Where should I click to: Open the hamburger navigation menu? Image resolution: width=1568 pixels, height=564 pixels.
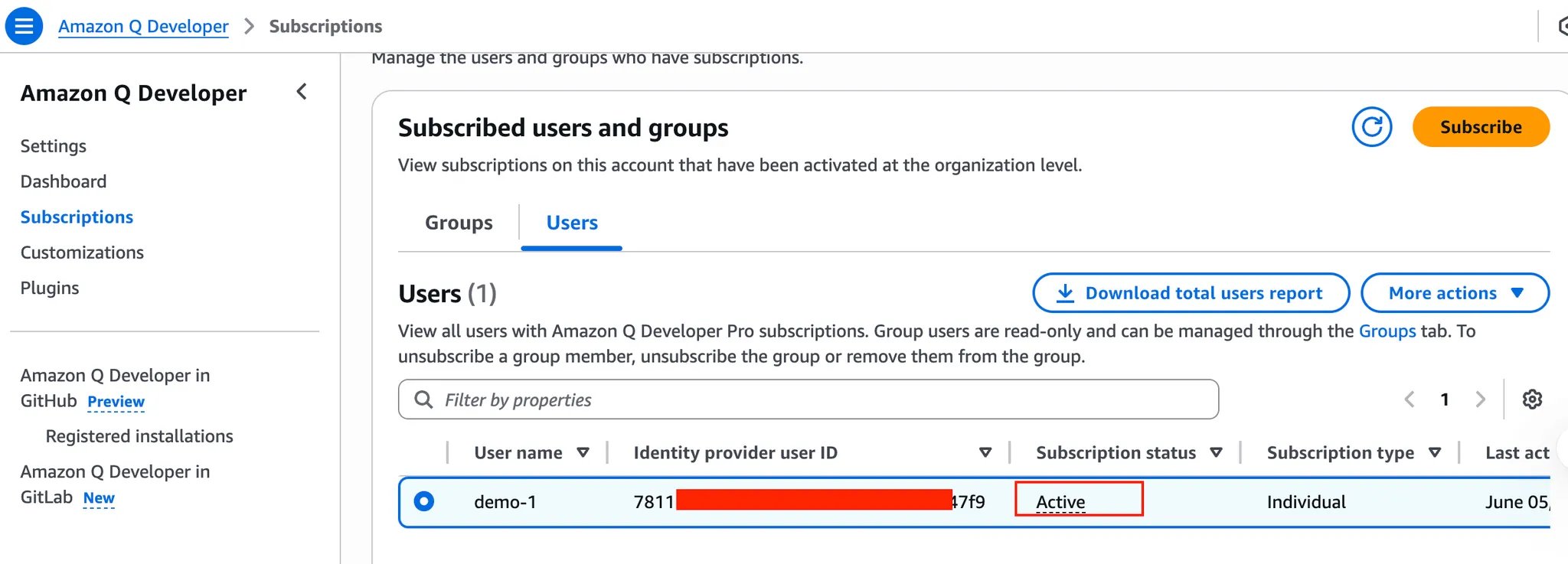pos(24,26)
